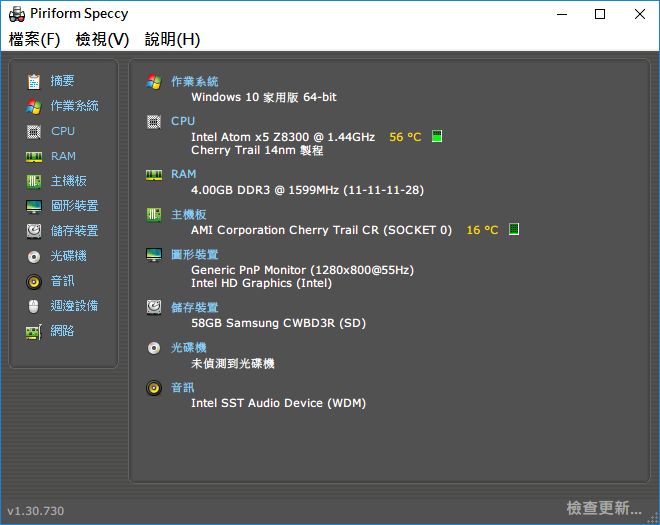Maximize the Piriform Speccy window
Image resolution: width=660 pixels, height=525 pixels.
pos(600,14)
